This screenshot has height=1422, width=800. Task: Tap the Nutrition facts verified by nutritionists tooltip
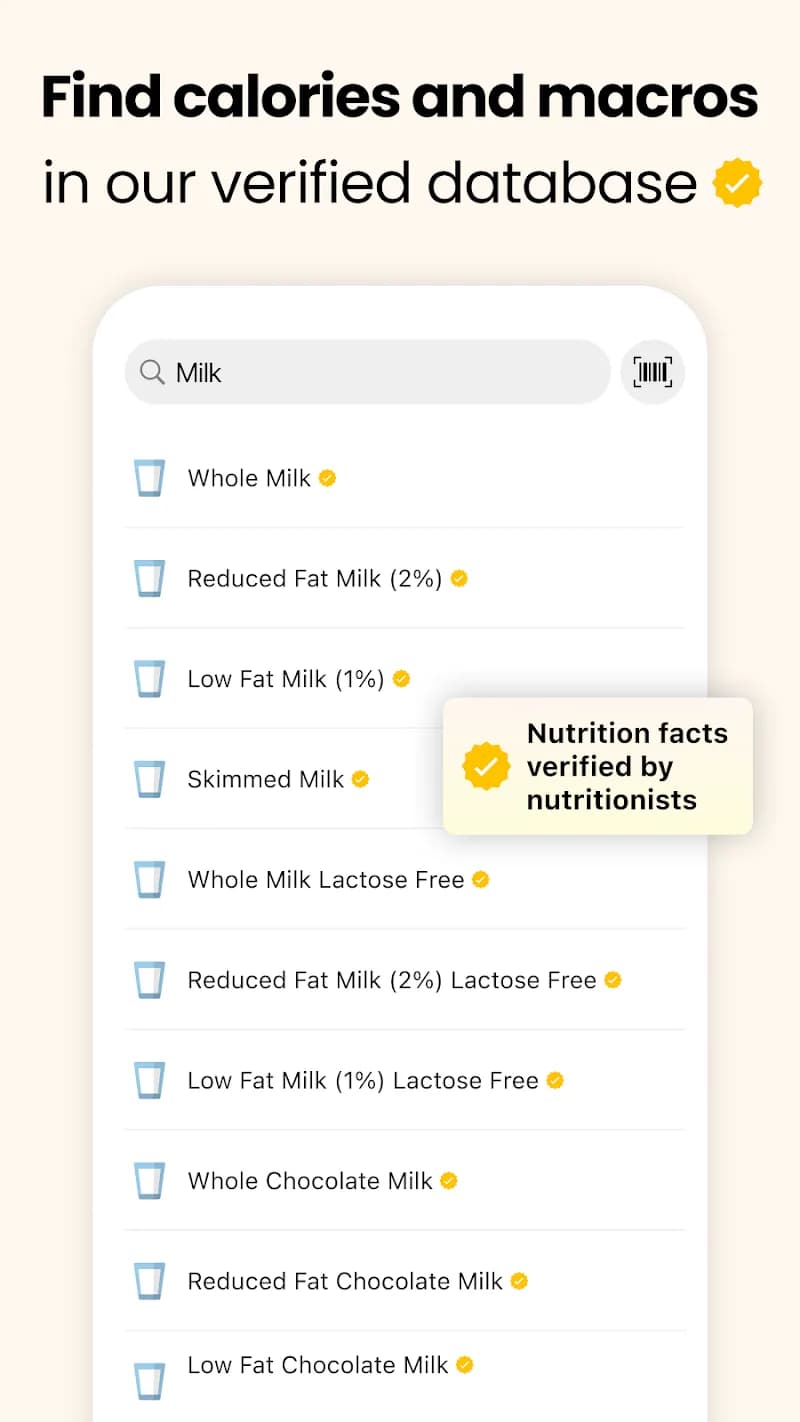tap(626, 766)
